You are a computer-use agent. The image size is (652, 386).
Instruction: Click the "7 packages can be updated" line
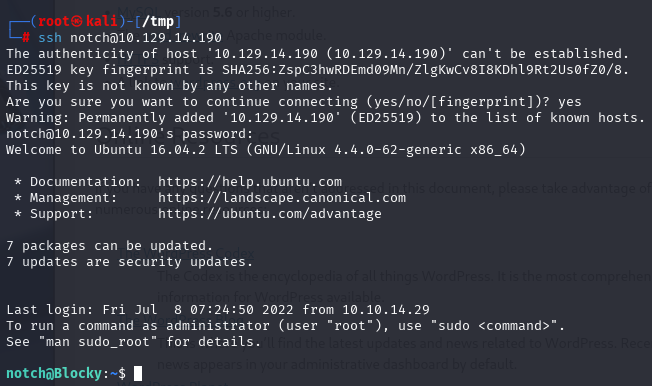coord(110,246)
